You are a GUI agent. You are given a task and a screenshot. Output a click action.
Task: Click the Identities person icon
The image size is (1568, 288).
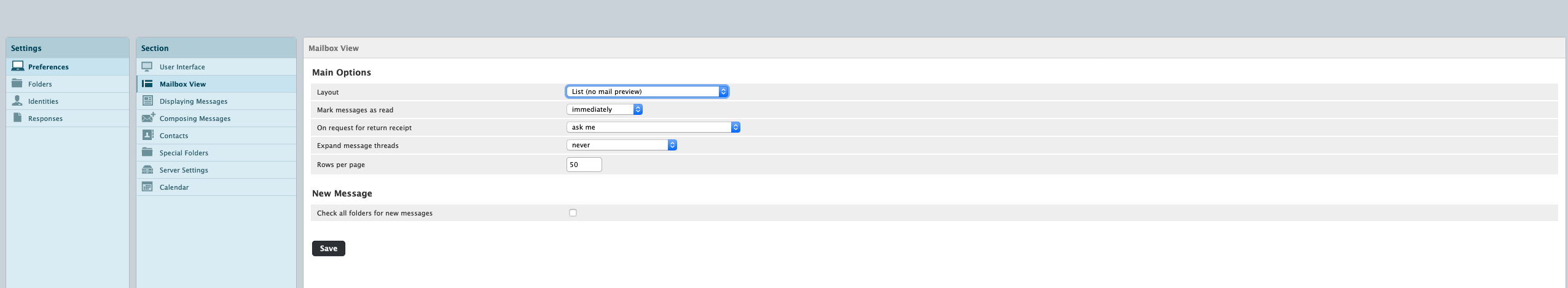17,101
